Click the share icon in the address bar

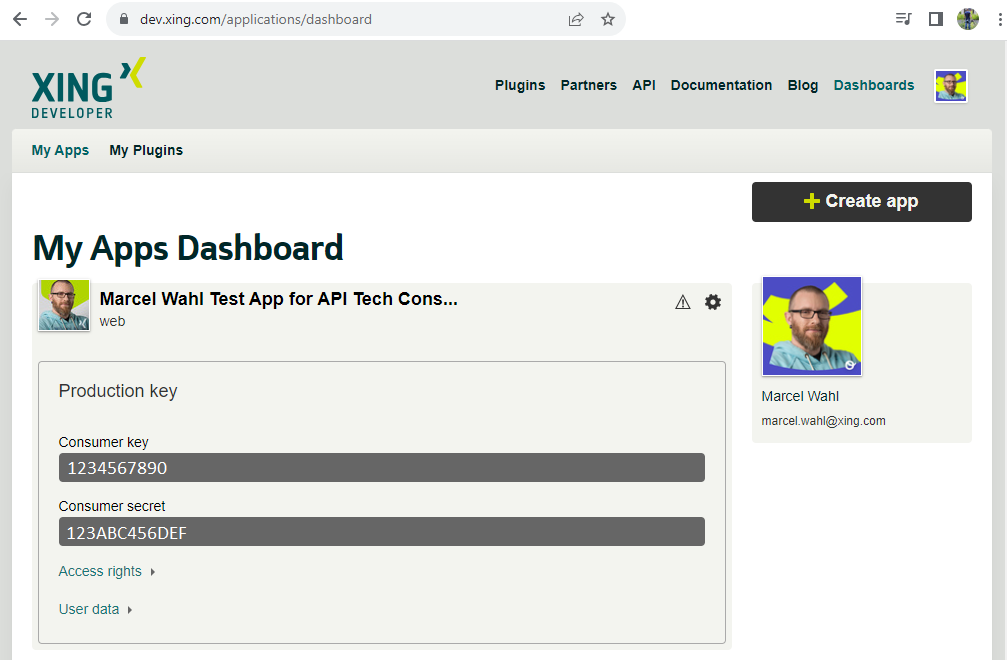tap(576, 18)
